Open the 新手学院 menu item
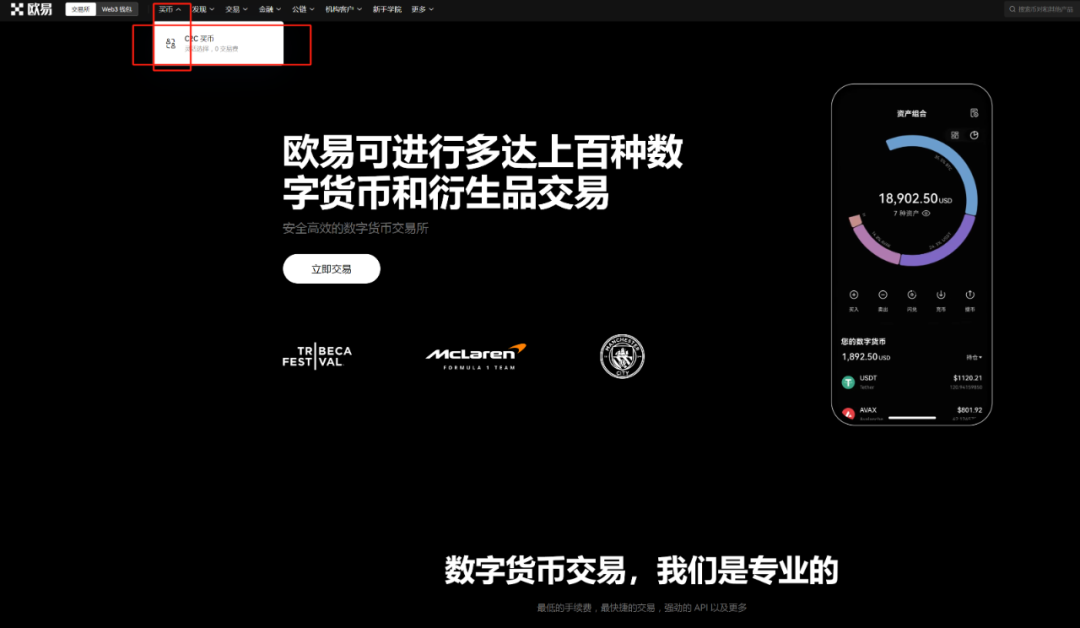 pos(388,9)
